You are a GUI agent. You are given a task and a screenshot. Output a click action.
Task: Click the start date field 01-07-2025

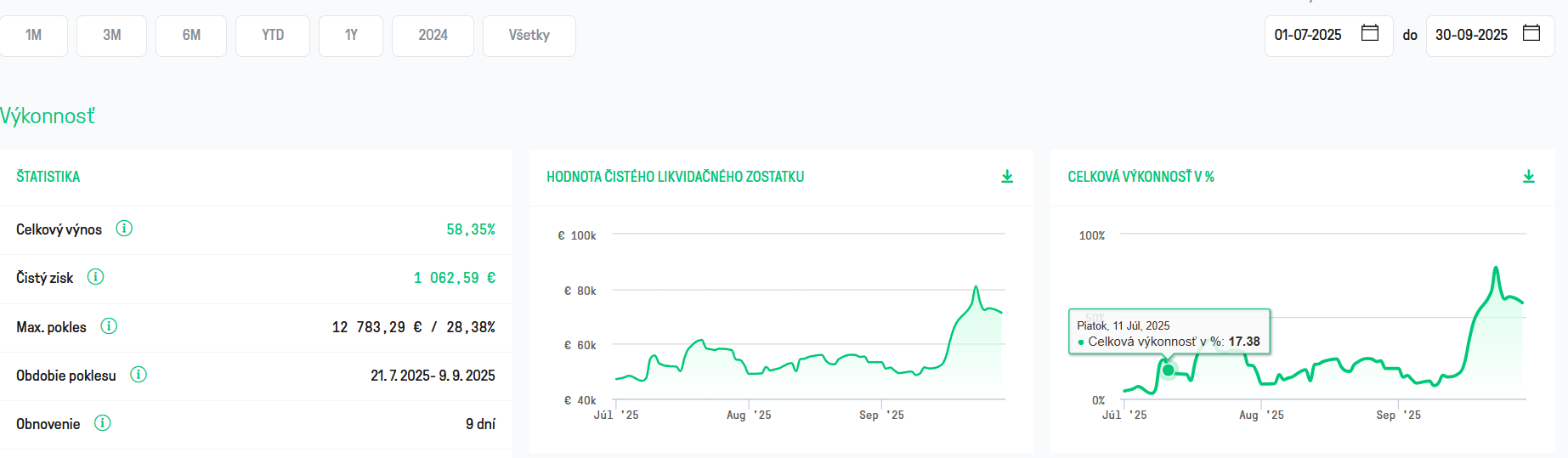(x=1329, y=36)
